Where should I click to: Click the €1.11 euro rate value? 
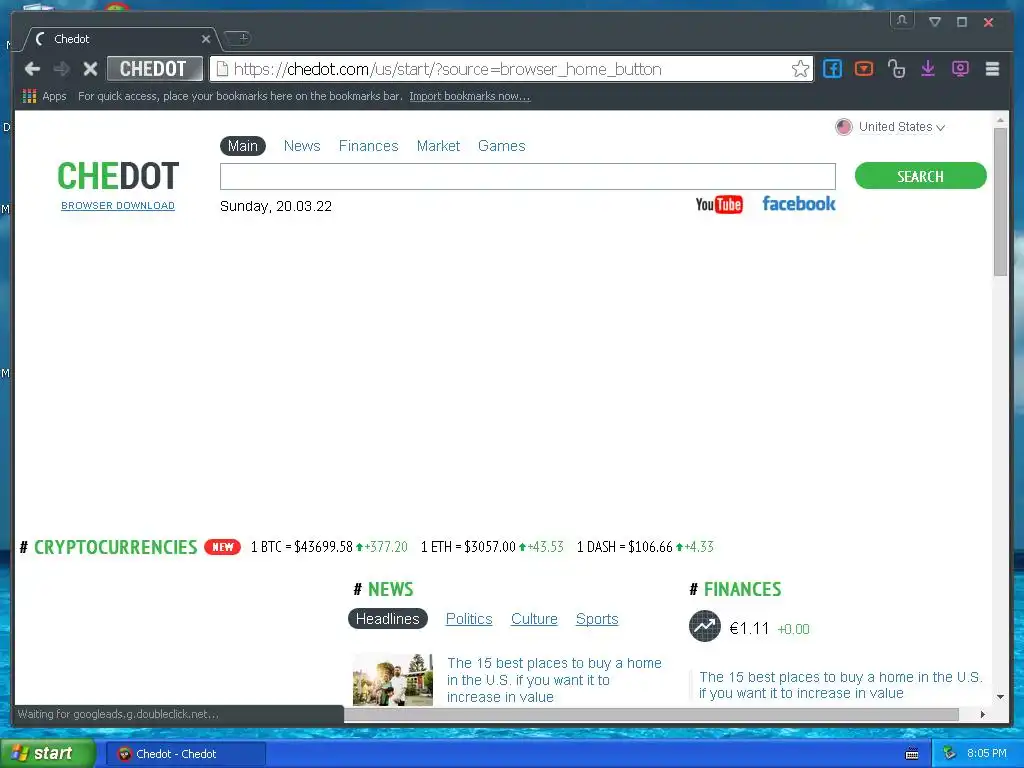pos(749,628)
